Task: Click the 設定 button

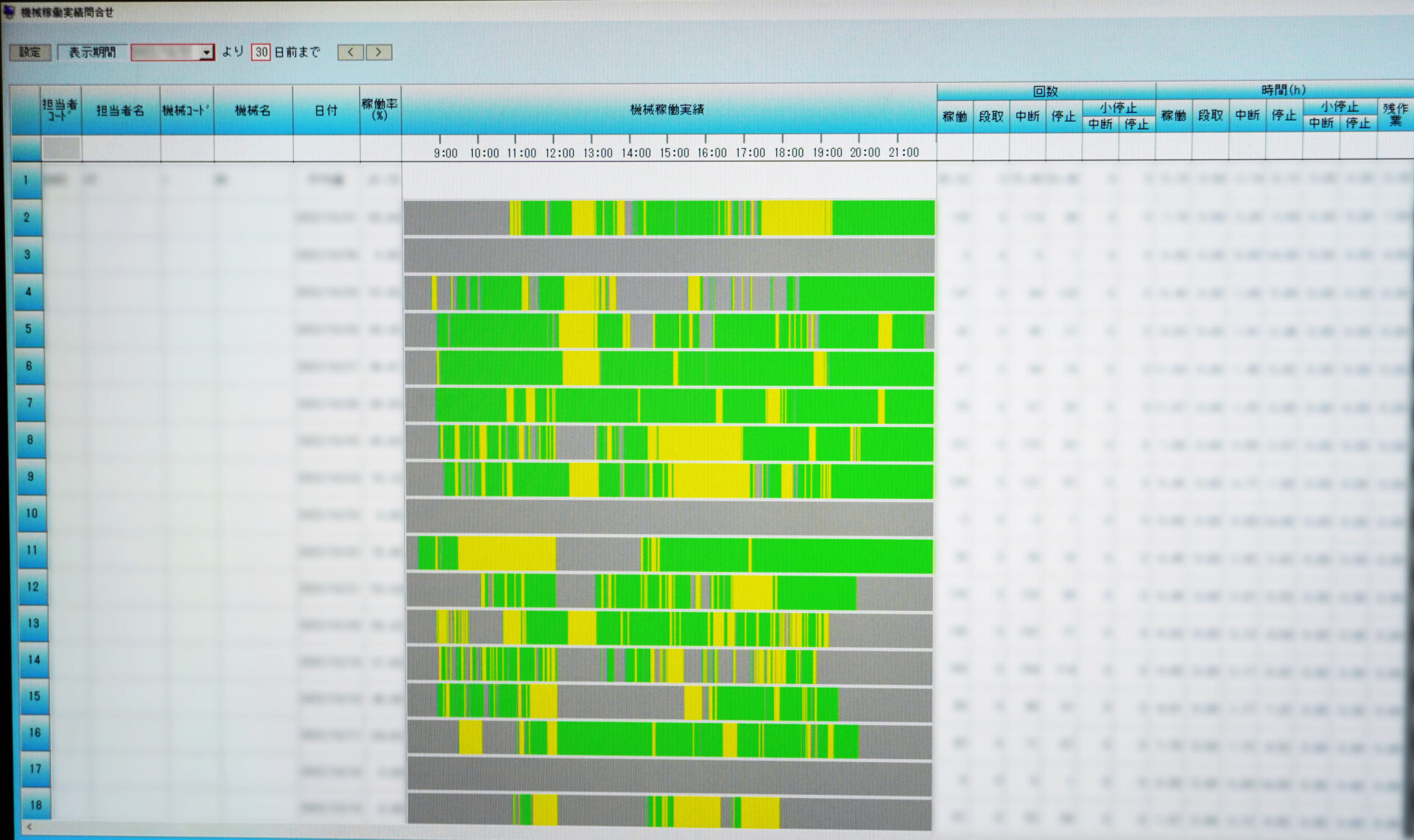Action: [30, 52]
